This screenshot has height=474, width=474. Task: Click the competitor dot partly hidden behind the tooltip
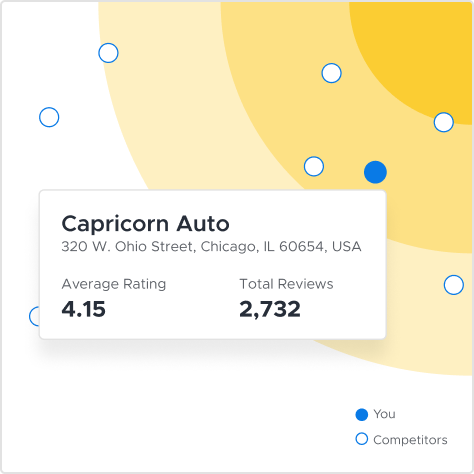click(x=34, y=316)
